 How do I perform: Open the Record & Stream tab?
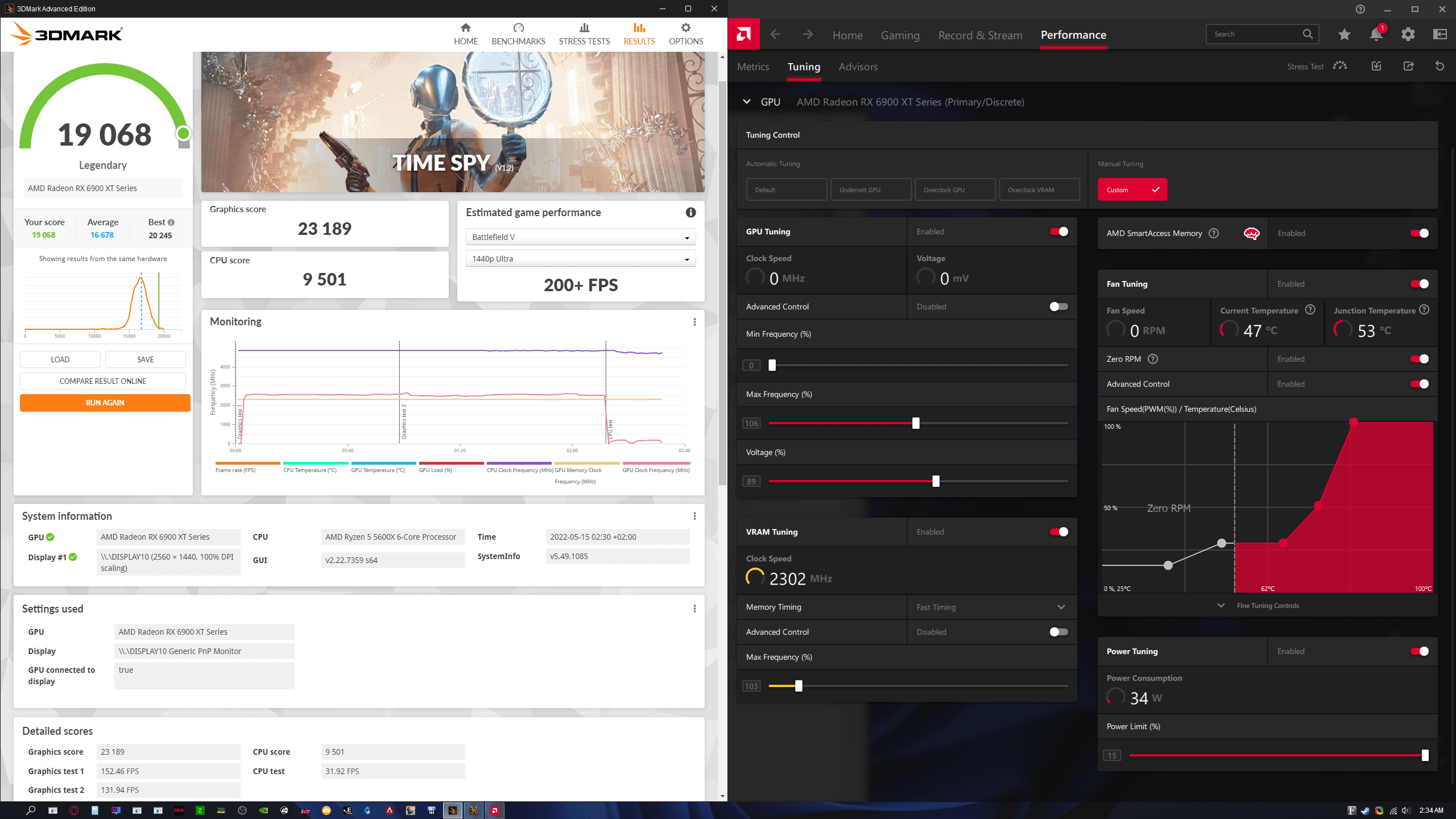(x=980, y=35)
